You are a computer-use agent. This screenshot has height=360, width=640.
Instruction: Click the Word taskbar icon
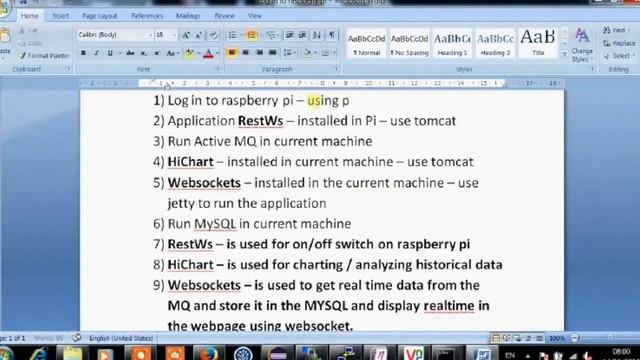tap(482, 353)
